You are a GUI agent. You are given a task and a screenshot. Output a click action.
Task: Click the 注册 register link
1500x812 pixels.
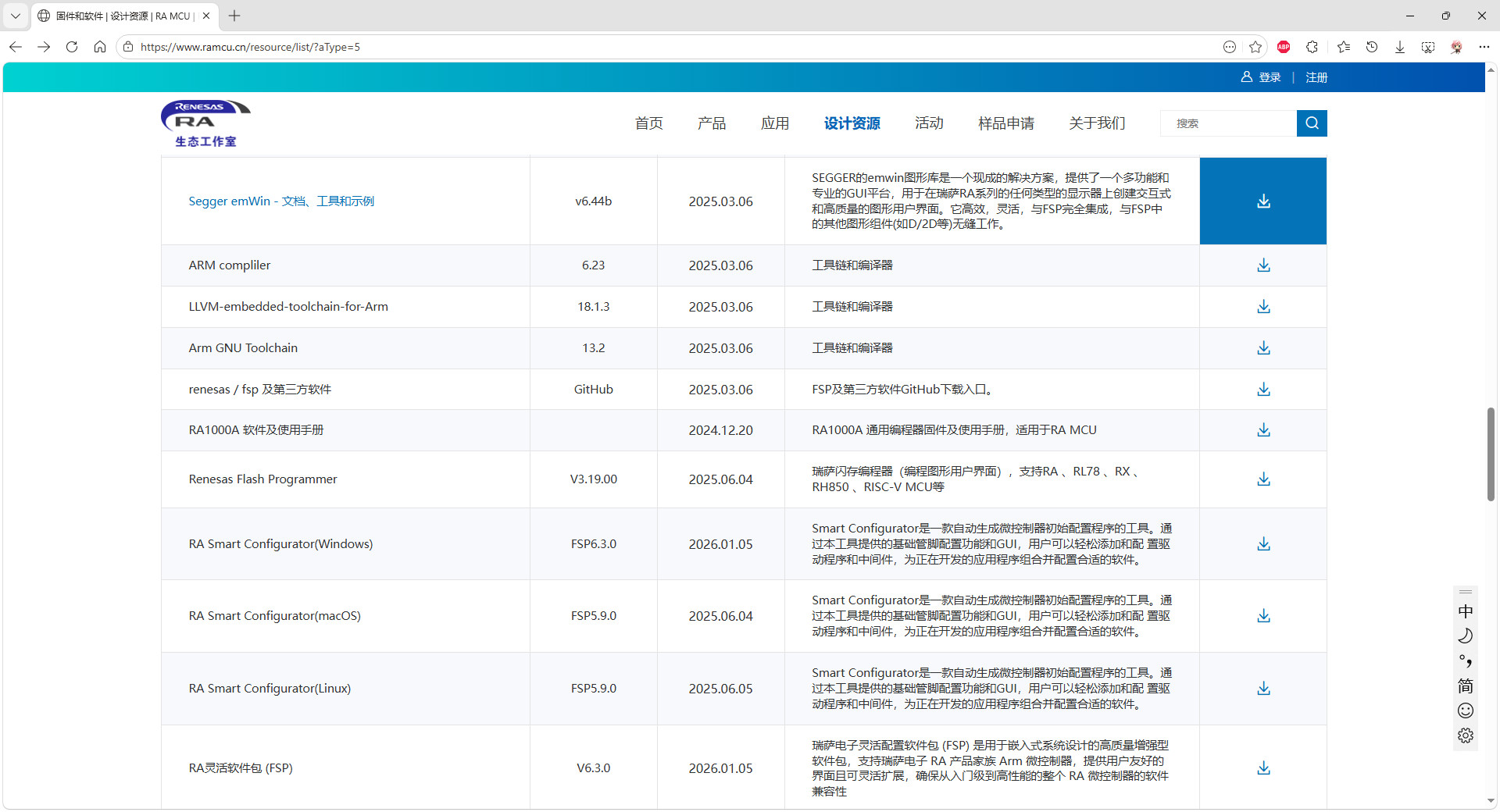pyautogui.click(x=1316, y=77)
